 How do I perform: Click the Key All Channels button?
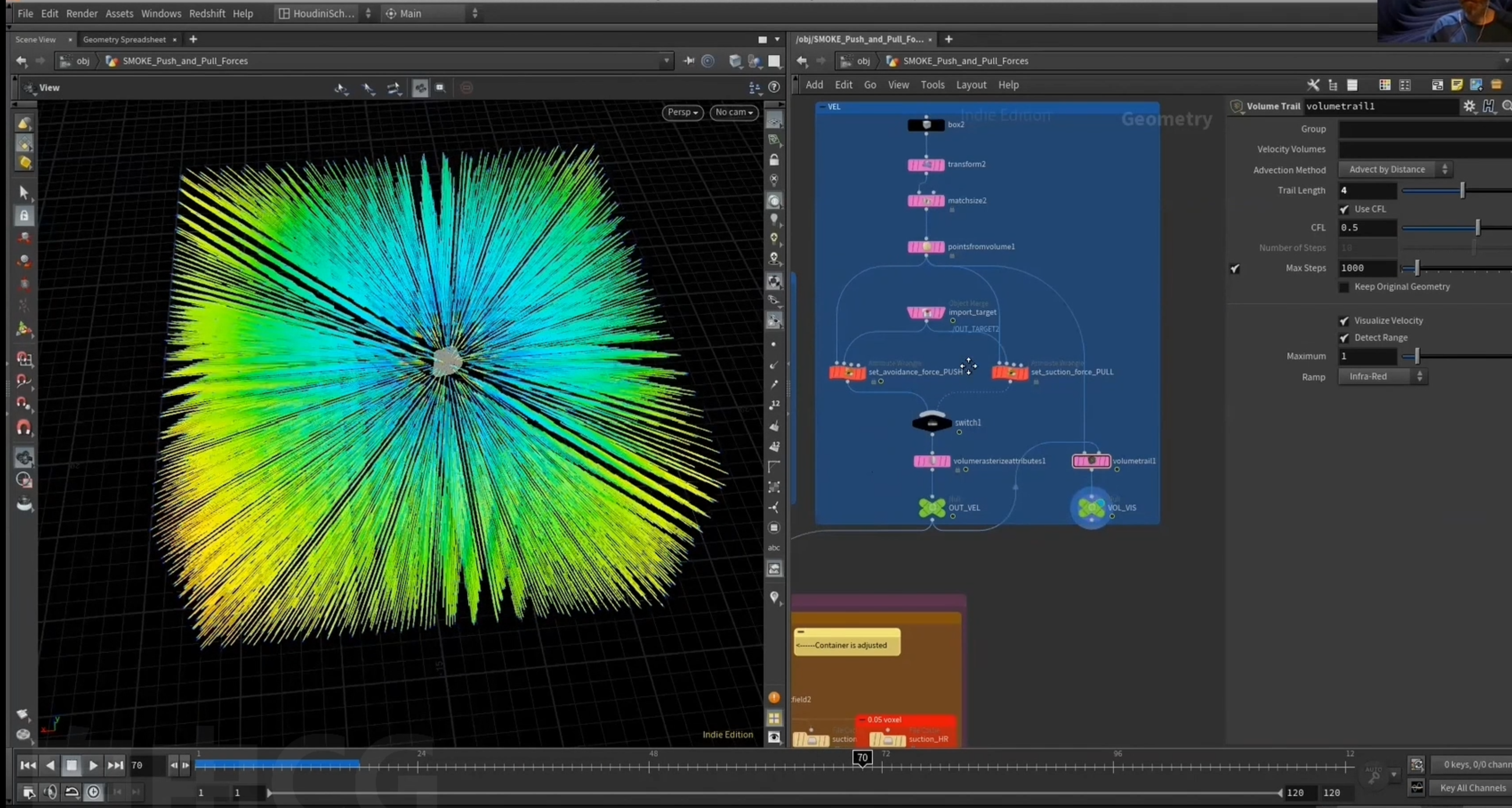click(x=1472, y=788)
